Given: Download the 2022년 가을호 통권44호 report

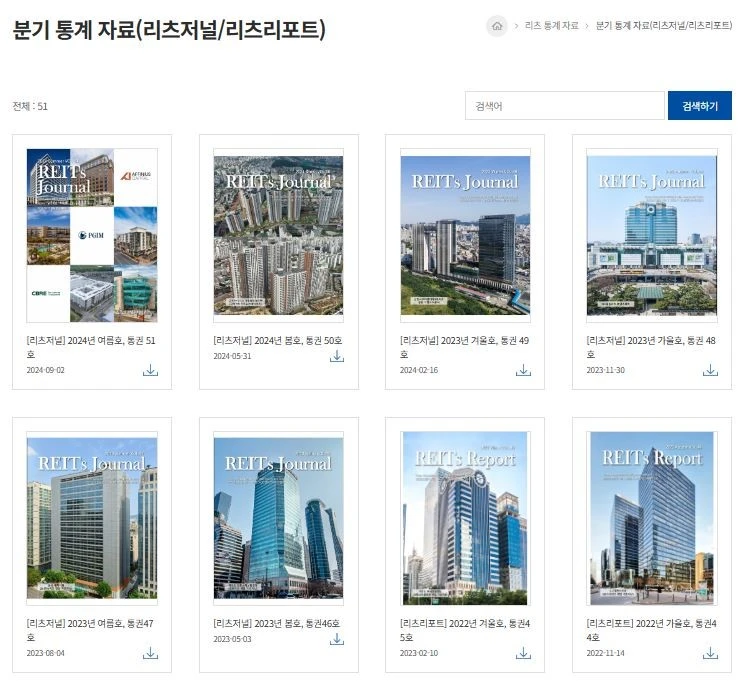Looking at the screenshot, I should tap(710, 653).
